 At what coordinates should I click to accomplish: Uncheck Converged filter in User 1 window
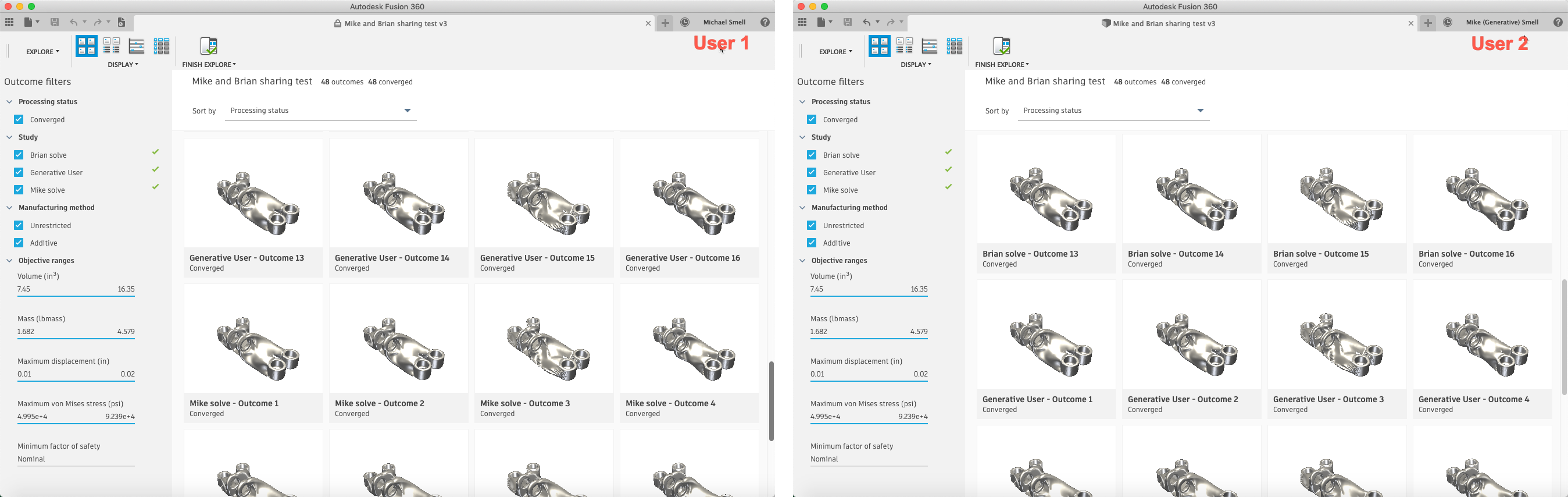19,119
